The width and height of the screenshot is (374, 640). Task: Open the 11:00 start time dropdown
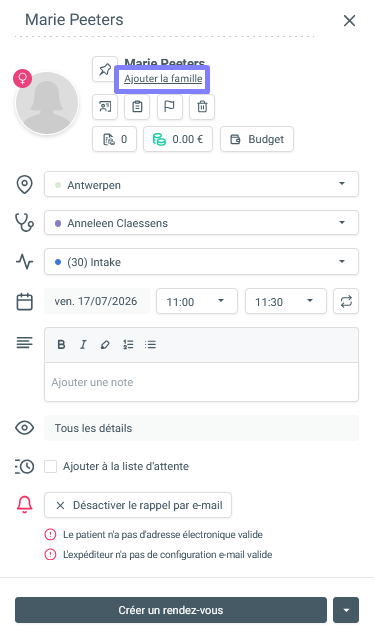tap(197, 301)
